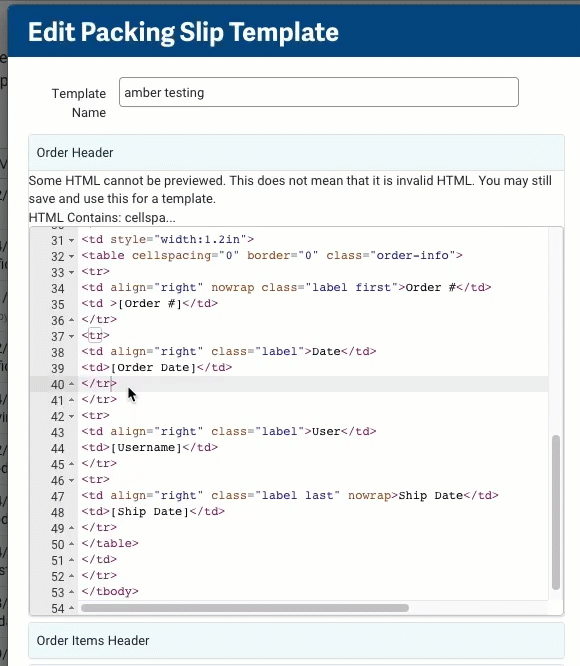Image resolution: width=580 pixels, height=666 pixels.
Task: Click line number 44 in the gutter
Action: coord(58,449)
